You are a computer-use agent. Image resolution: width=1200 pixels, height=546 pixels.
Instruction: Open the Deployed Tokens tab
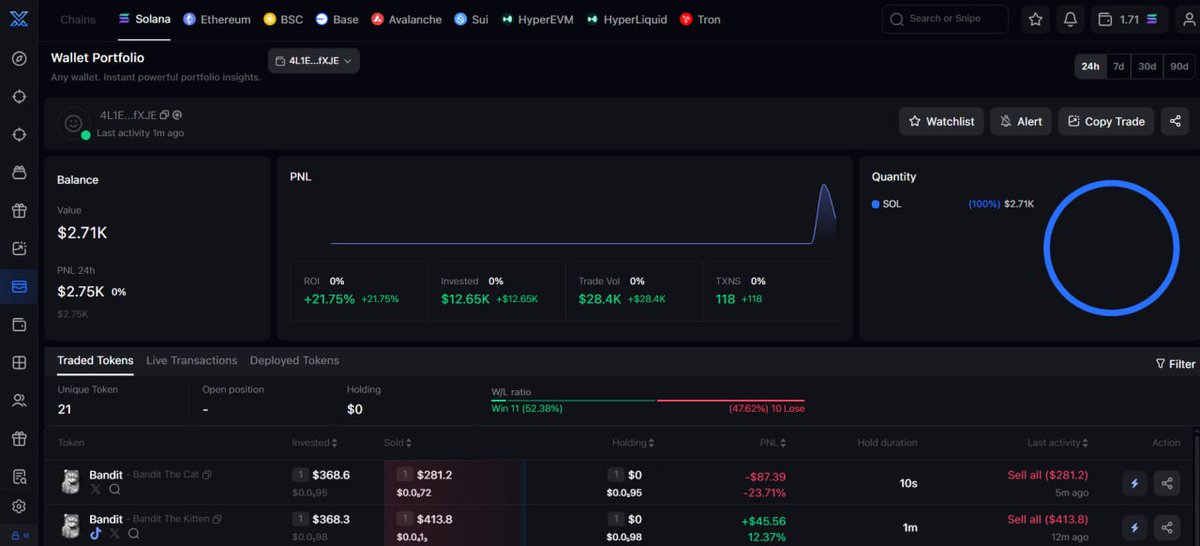[x=295, y=360]
